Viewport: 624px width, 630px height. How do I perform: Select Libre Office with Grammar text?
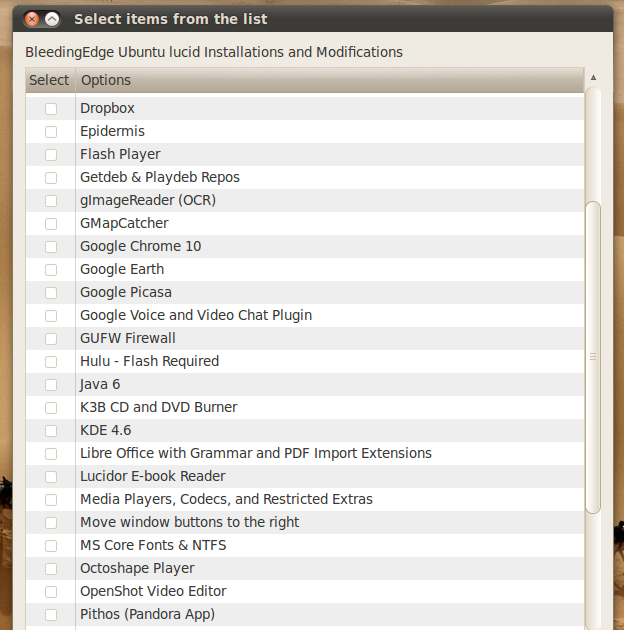pos(256,453)
